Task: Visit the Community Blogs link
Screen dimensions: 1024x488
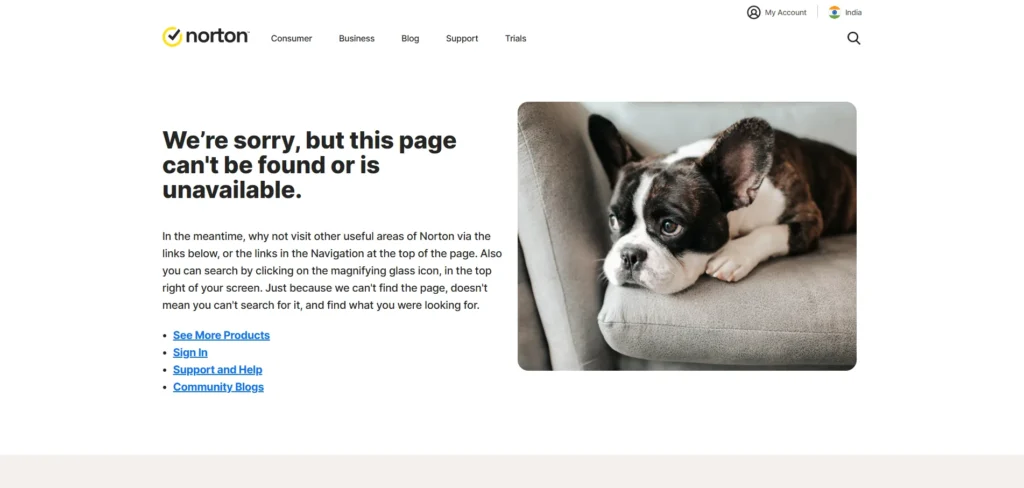Action: [218, 387]
